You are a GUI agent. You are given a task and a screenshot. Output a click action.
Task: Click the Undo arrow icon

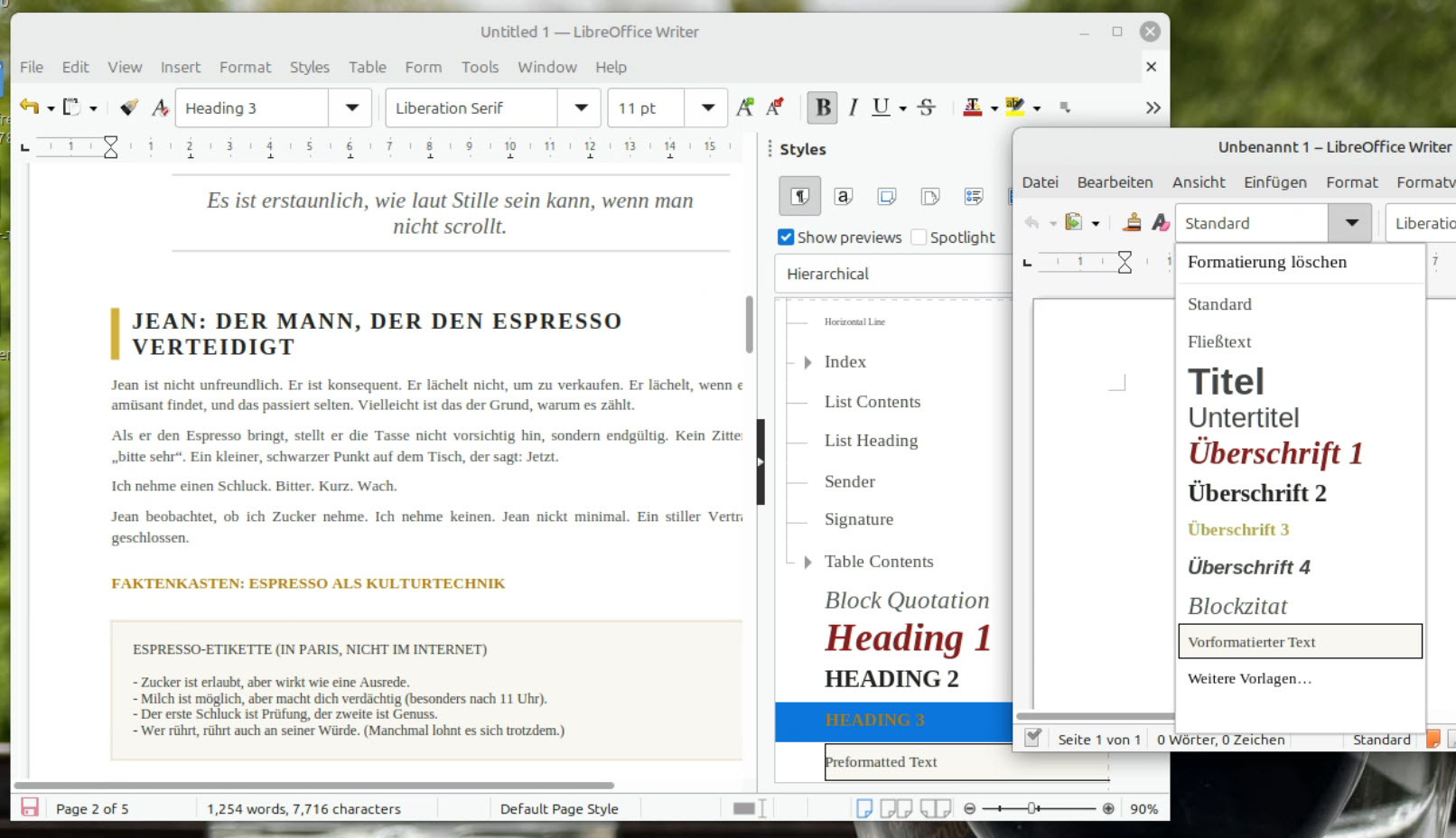pos(29,107)
